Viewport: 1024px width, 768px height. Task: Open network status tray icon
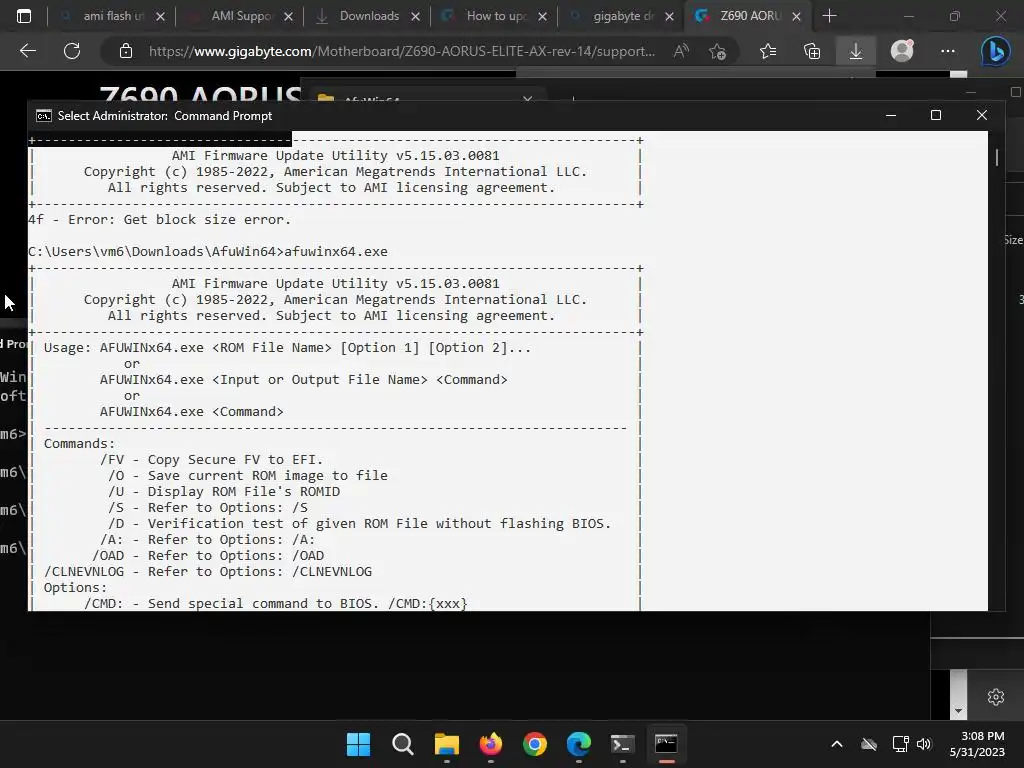(901, 744)
